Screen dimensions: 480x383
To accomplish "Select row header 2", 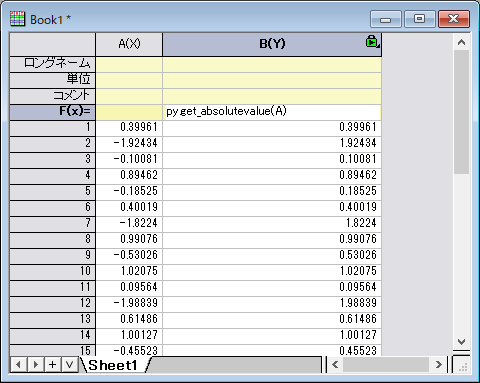I will 53,144.
